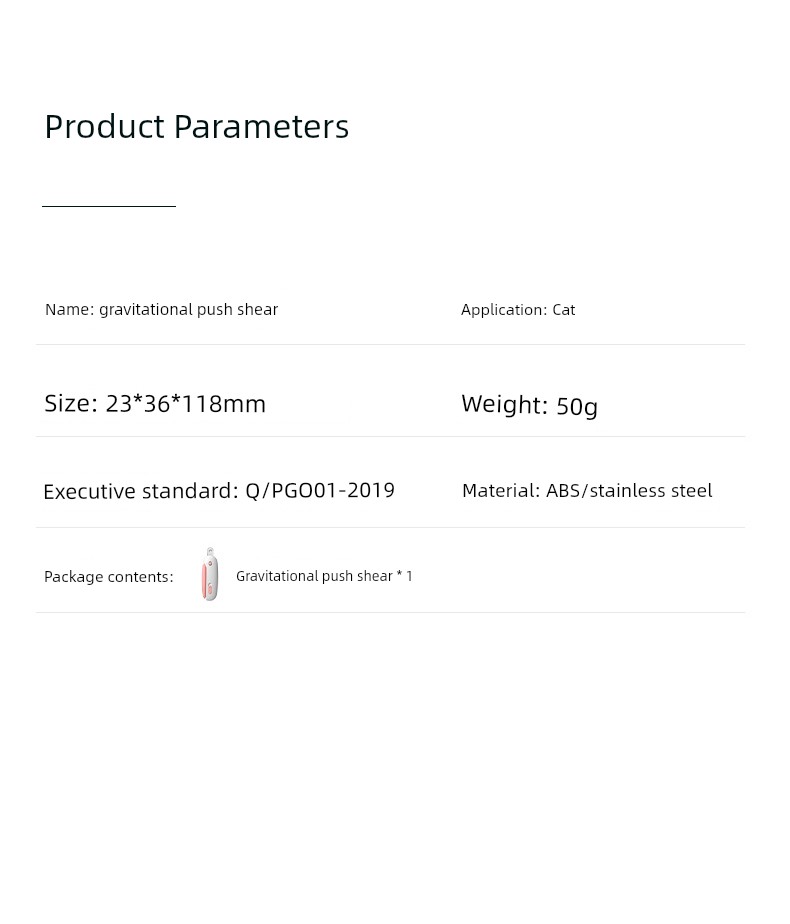Click the divider line under the Name row

point(391,345)
